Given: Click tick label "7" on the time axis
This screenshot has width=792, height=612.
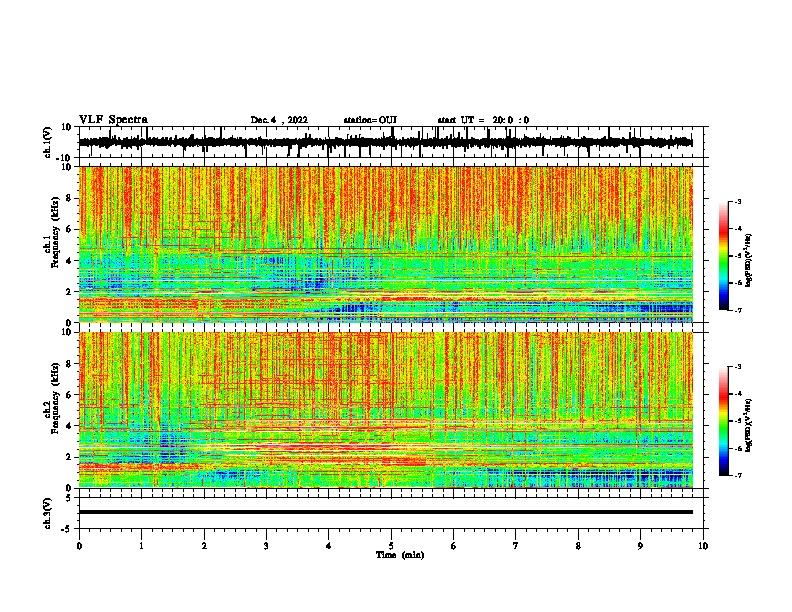Looking at the screenshot, I should pyautogui.click(x=516, y=546).
